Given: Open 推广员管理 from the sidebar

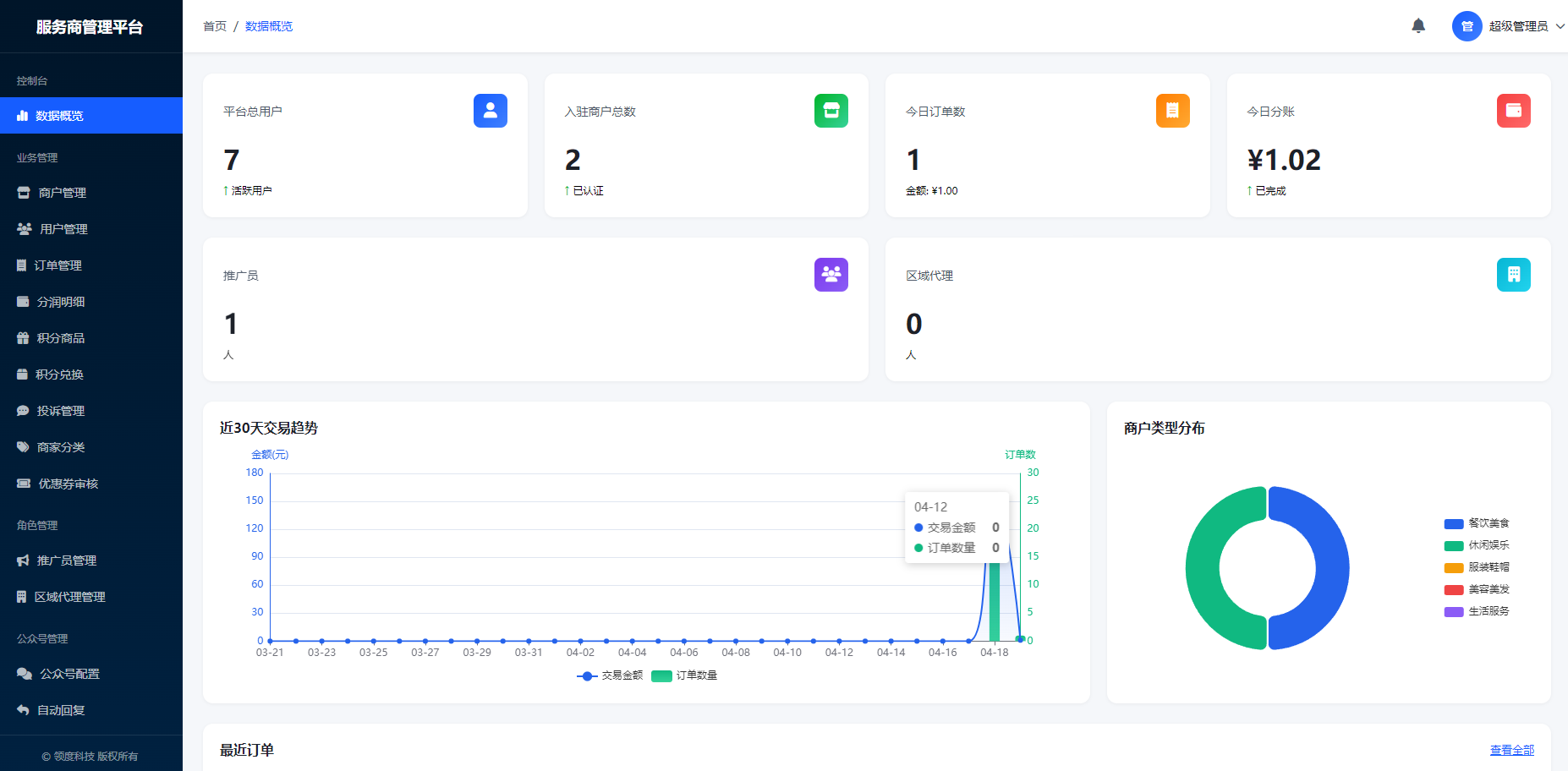Looking at the screenshot, I should 91,560.
